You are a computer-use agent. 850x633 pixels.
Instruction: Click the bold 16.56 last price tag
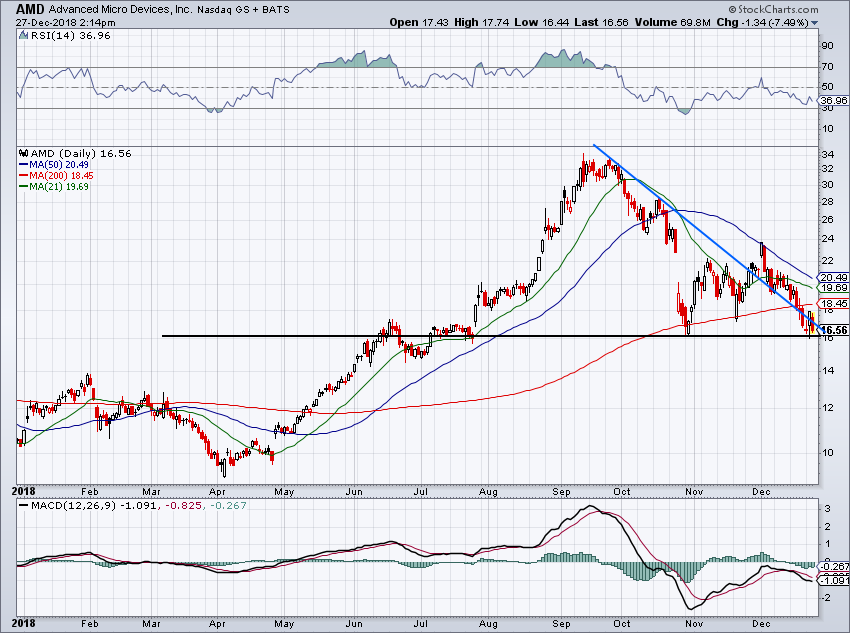click(x=835, y=330)
